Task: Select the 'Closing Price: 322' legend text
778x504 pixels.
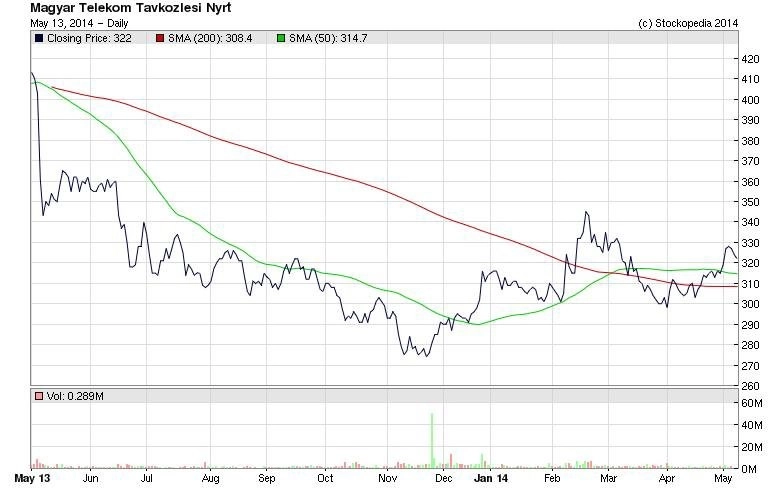Action: coord(89,38)
